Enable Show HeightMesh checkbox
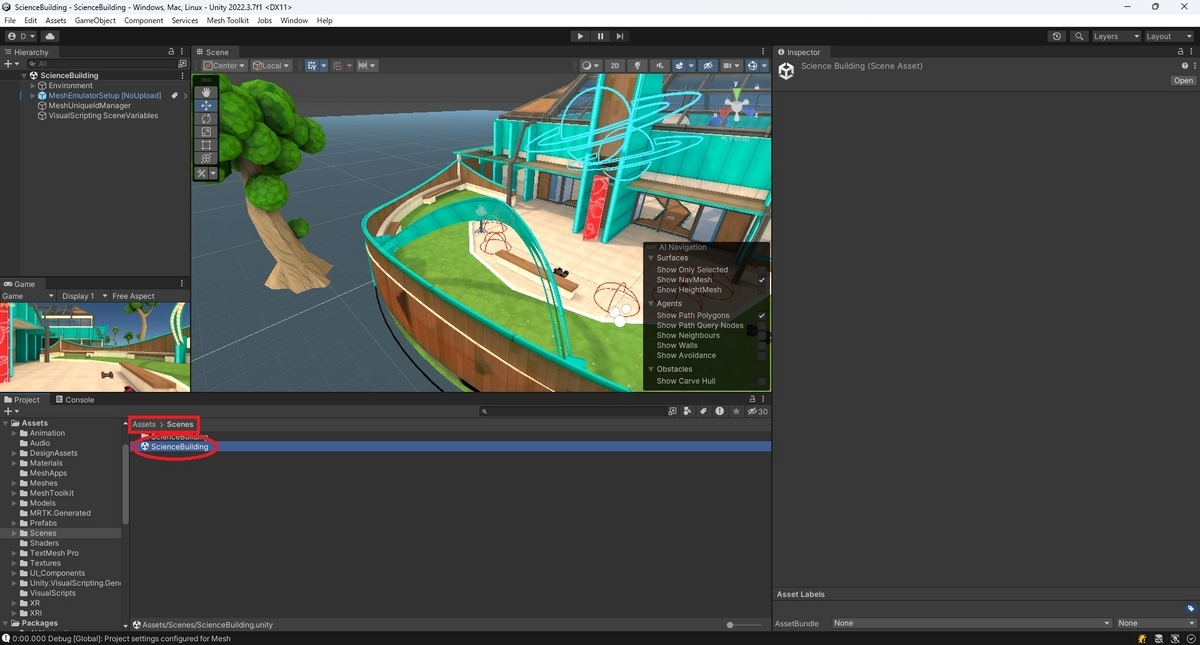Viewport: 1200px width, 645px height. (761, 290)
